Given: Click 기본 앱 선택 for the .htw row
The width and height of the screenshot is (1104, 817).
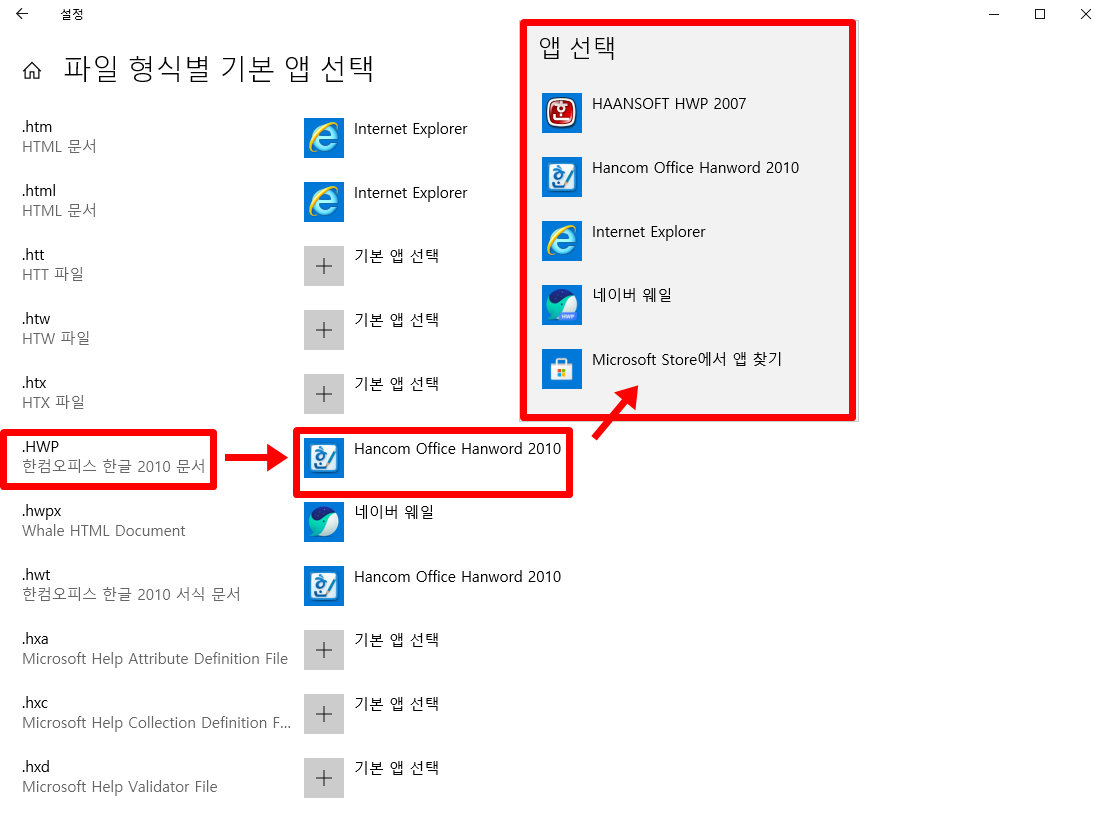Looking at the screenshot, I should (x=396, y=320).
